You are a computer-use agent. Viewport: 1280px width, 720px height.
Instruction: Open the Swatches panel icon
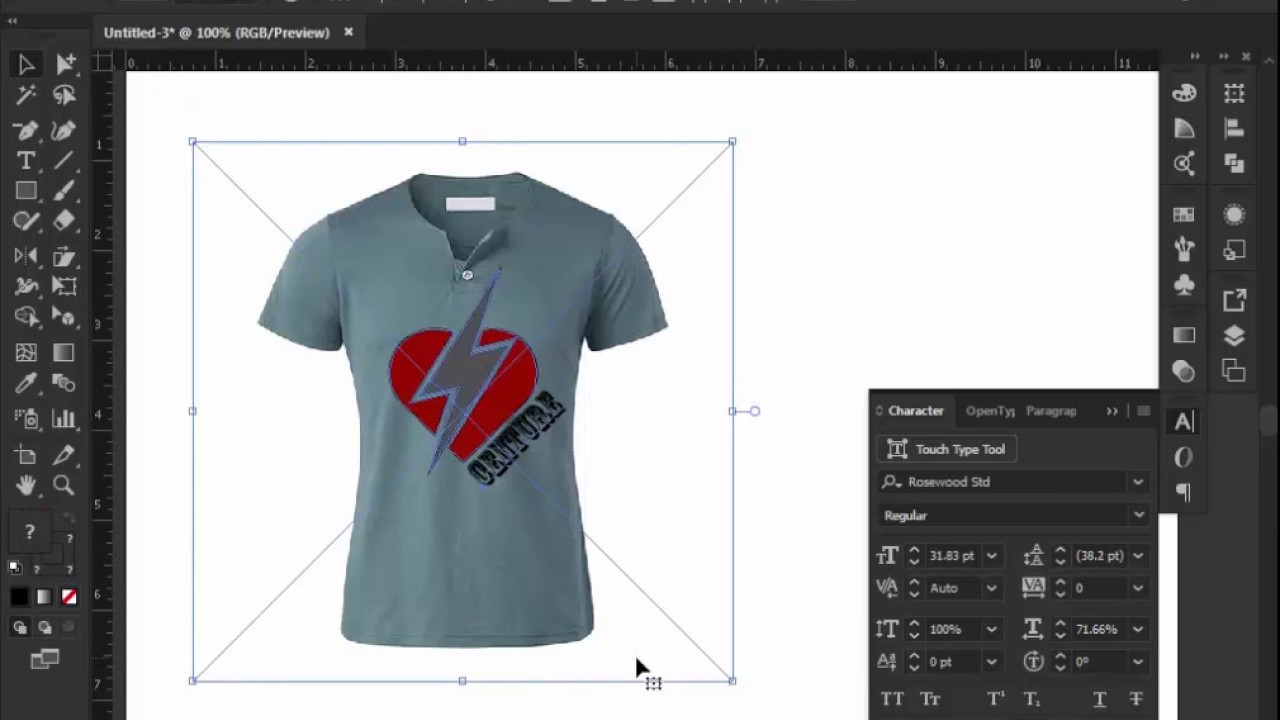click(1184, 214)
